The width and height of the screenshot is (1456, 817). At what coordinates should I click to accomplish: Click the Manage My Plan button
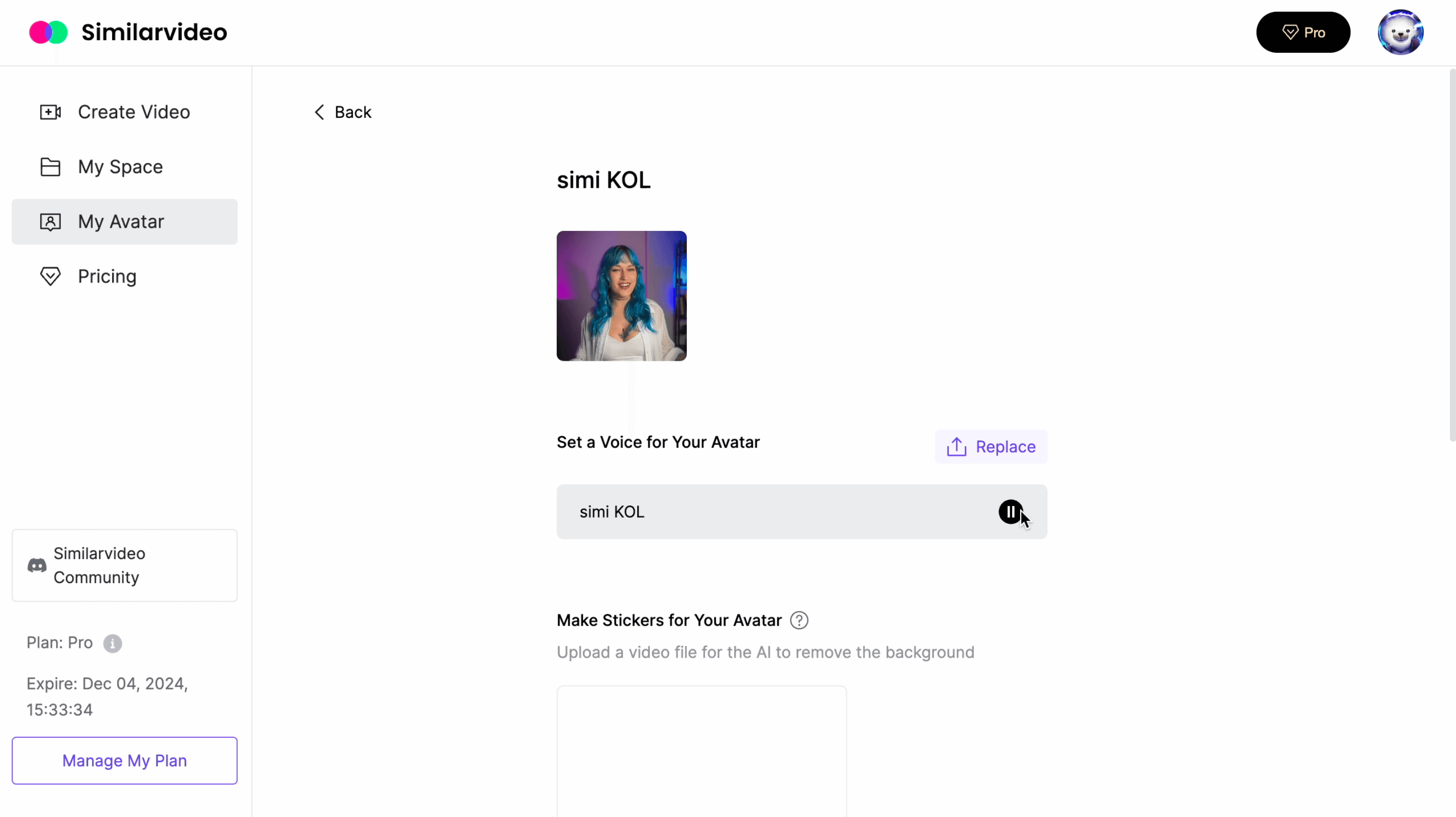pyautogui.click(x=125, y=761)
